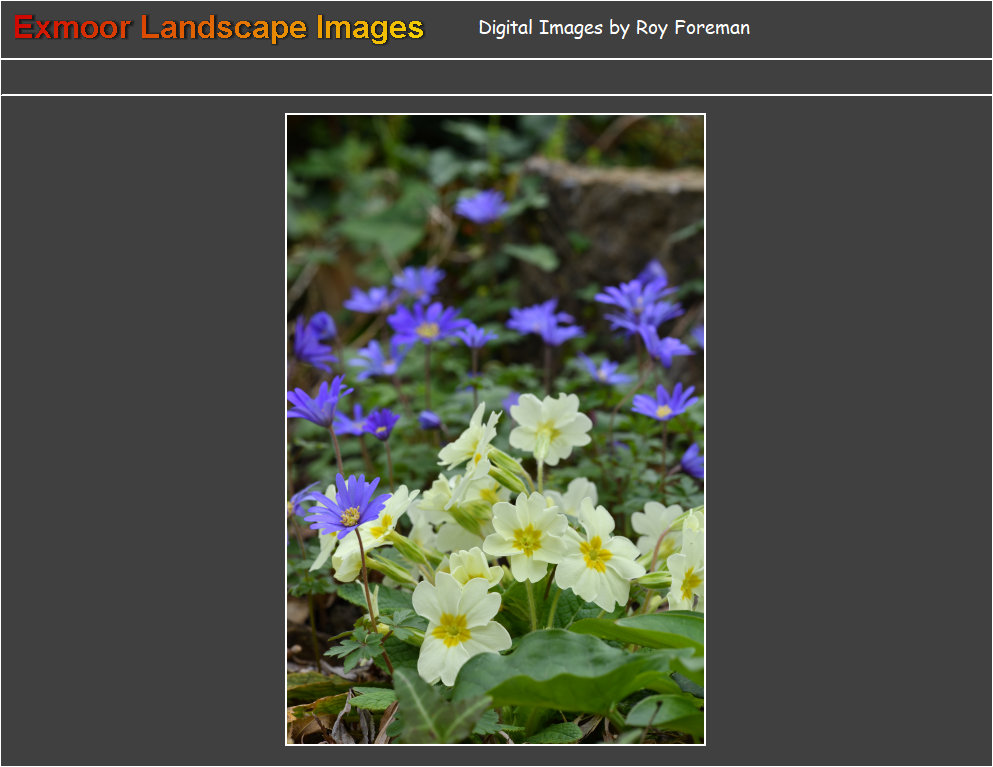Viewport: 993px width, 767px height.
Task: Click the dark grey area right of the photo
Action: coord(850,430)
